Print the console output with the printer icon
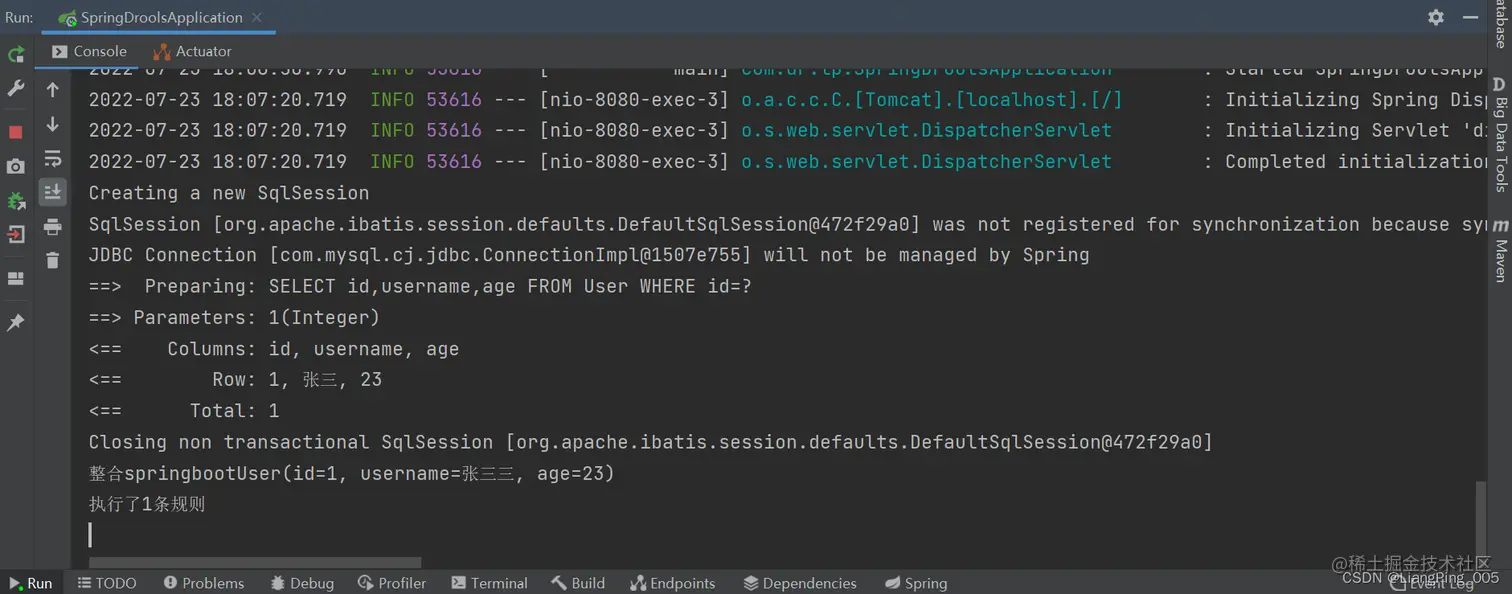This screenshot has width=1512, height=594. (x=53, y=227)
